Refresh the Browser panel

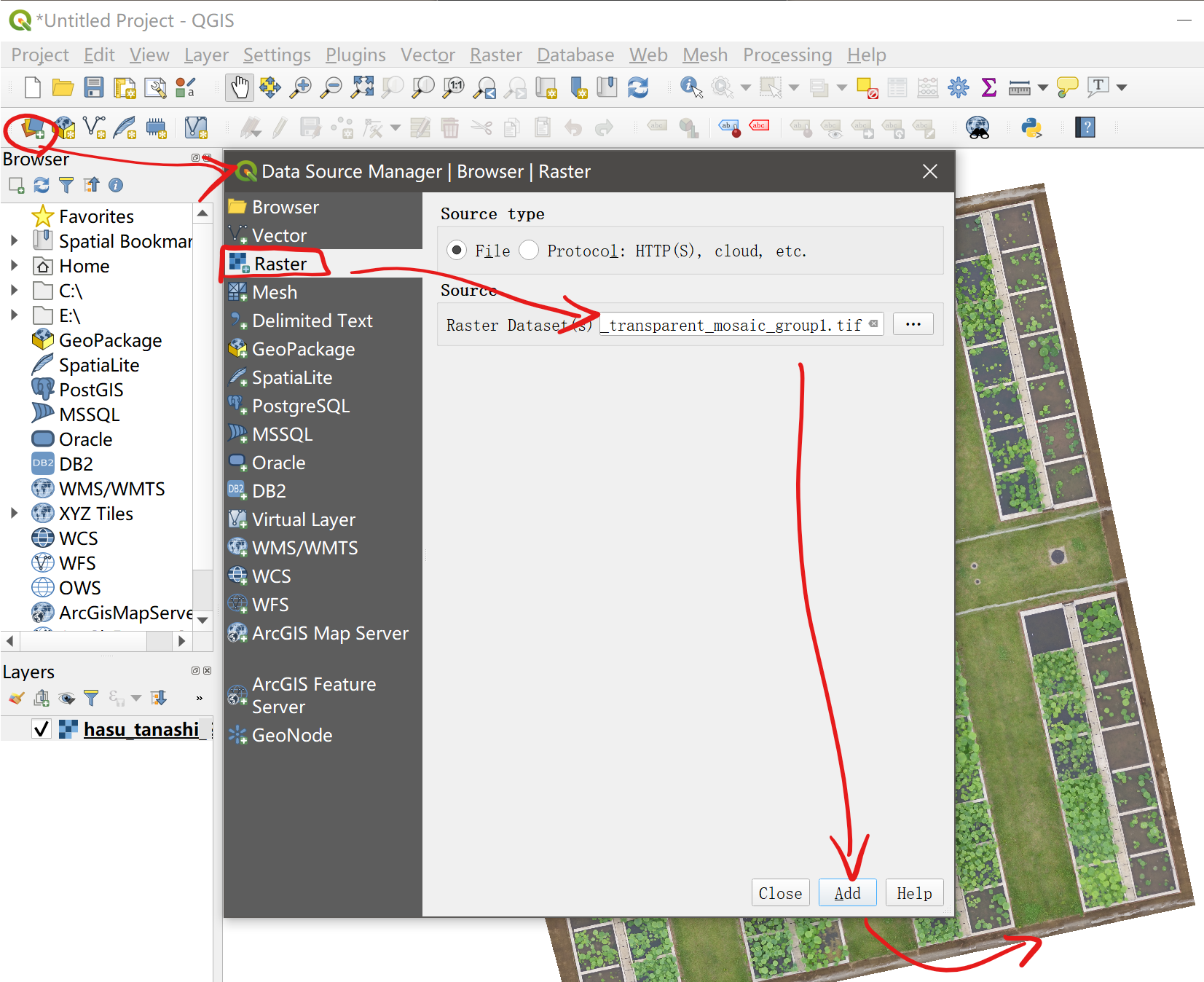[42, 185]
